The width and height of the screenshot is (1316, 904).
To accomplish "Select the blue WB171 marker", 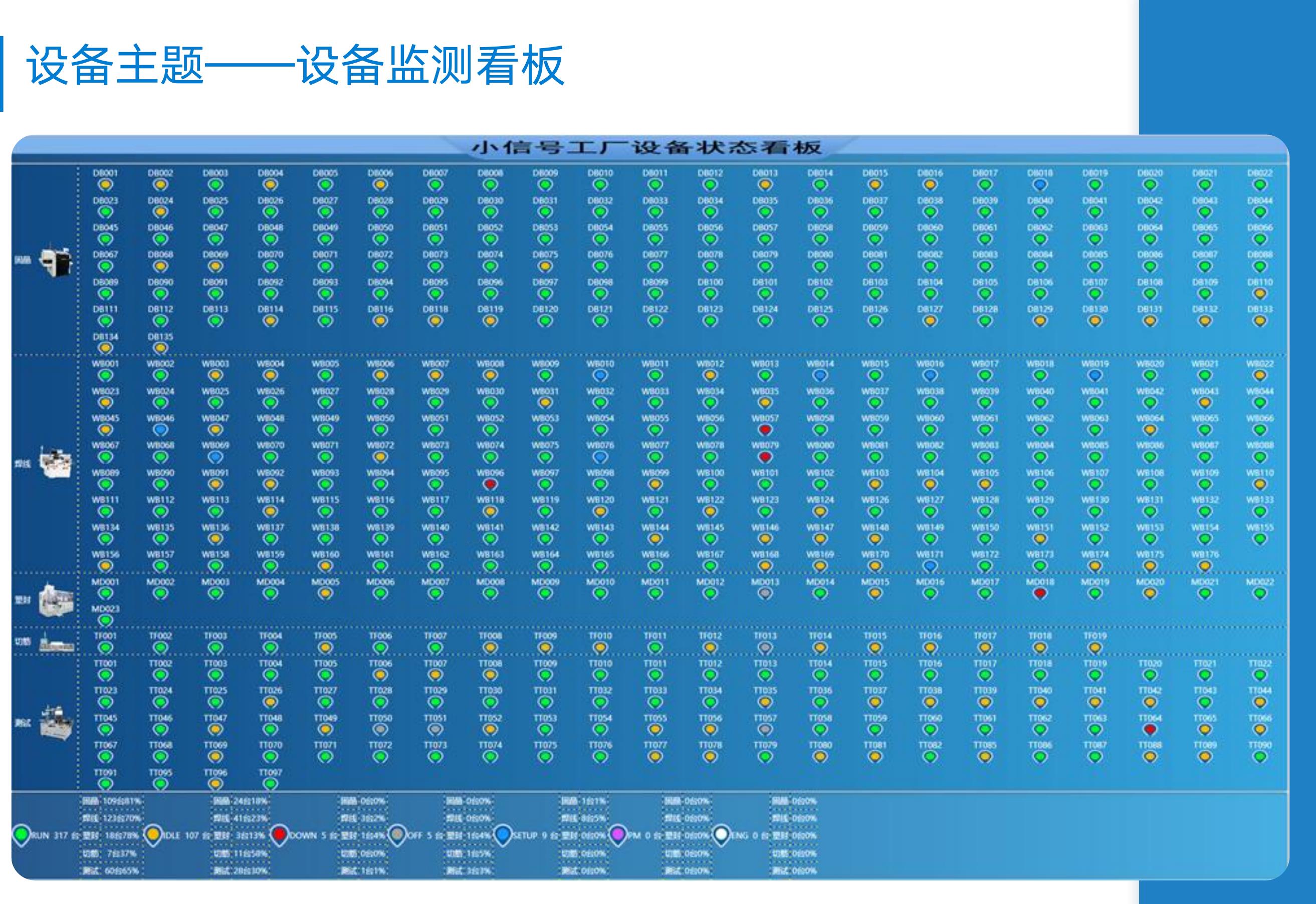I will coord(930,566).
